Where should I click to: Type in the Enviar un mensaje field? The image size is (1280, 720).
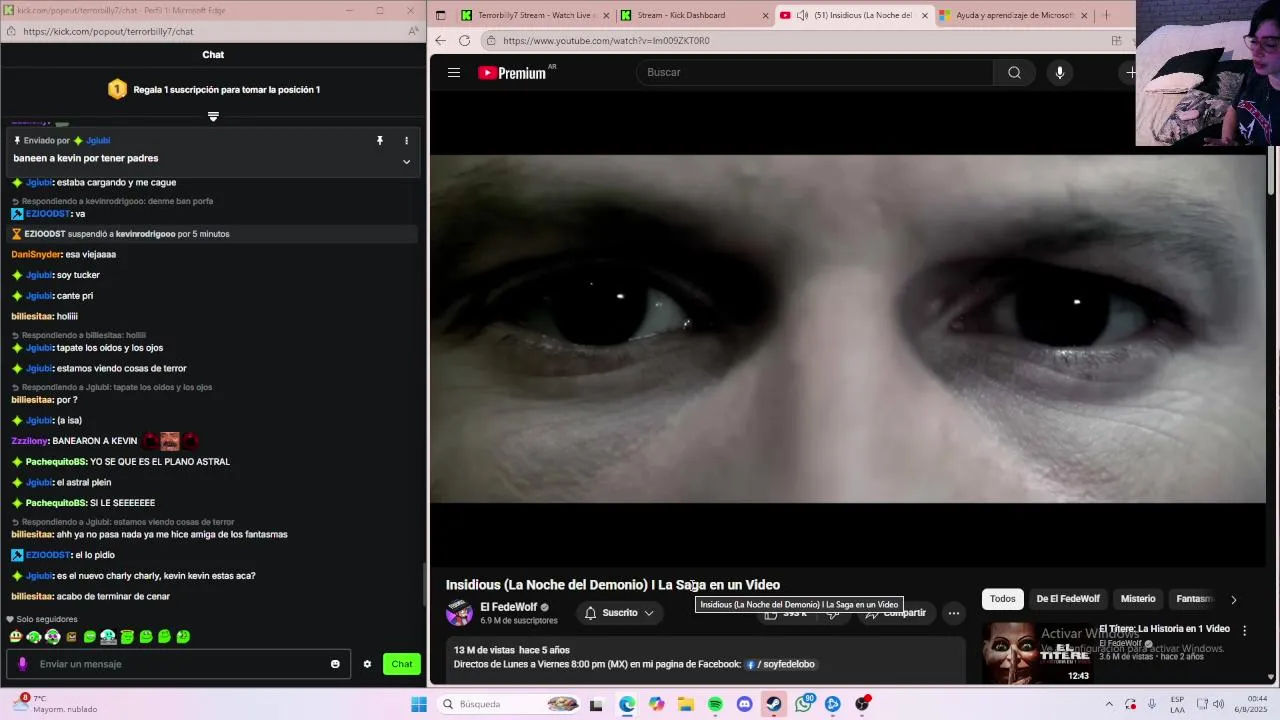point(180,664)
